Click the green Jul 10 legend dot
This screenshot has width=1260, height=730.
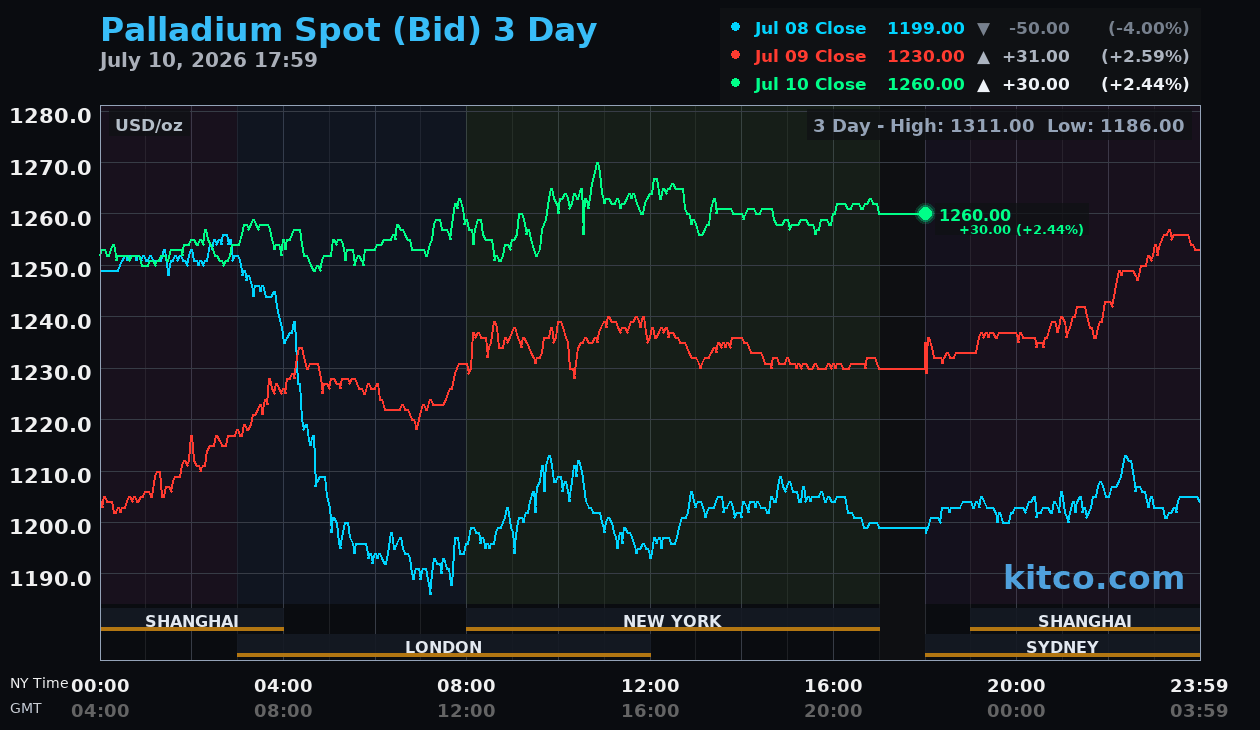(x=736, y=84)
